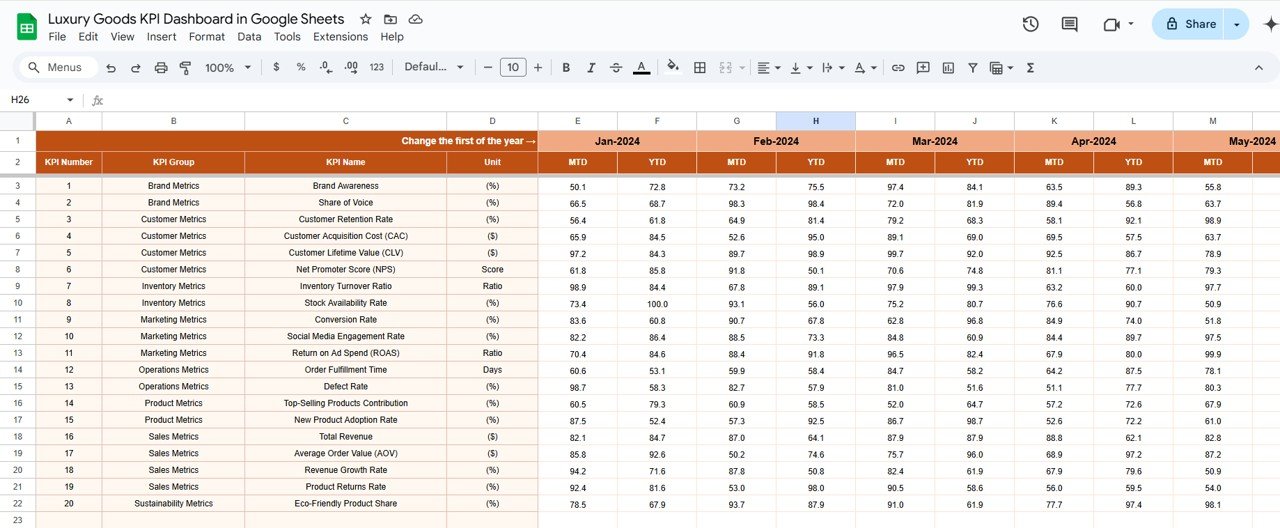
Task: Increase the font size
Action: 538,67
